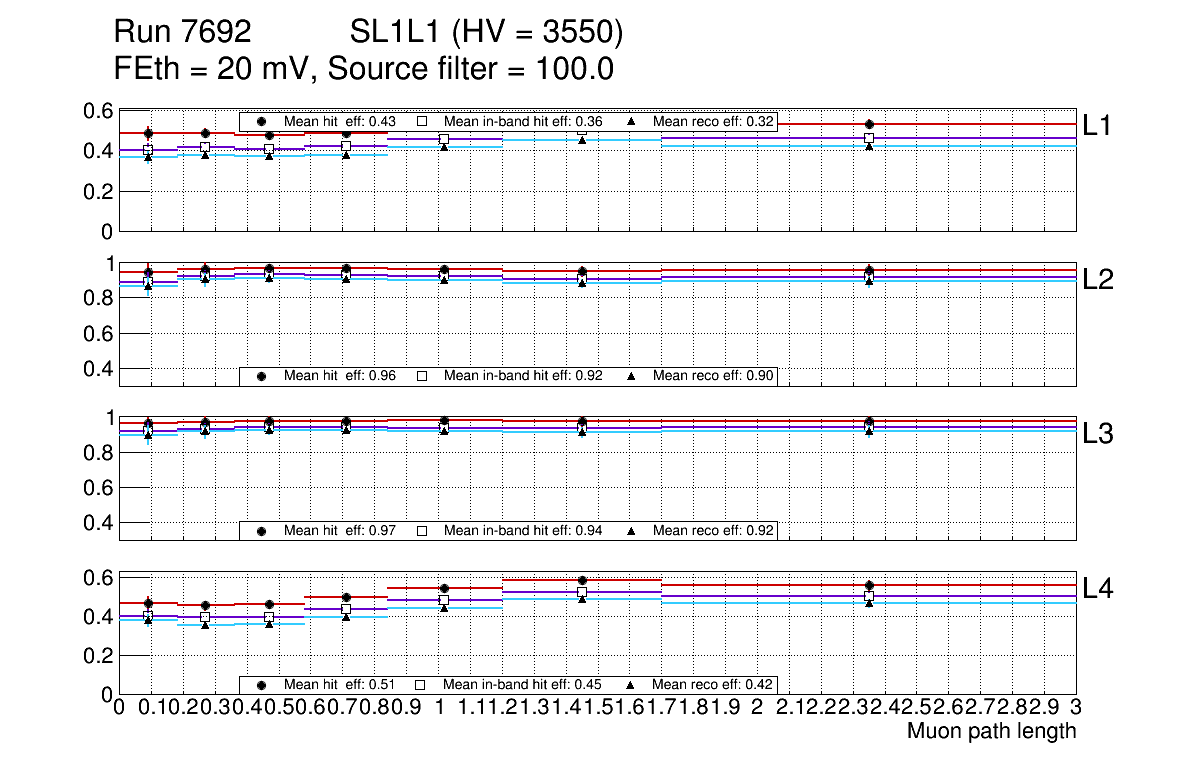Click the 'SL1L1 (HV = 3550)' title text
Screen dimensions: 1196x772
pyautogui.click(x=486, y=34)
